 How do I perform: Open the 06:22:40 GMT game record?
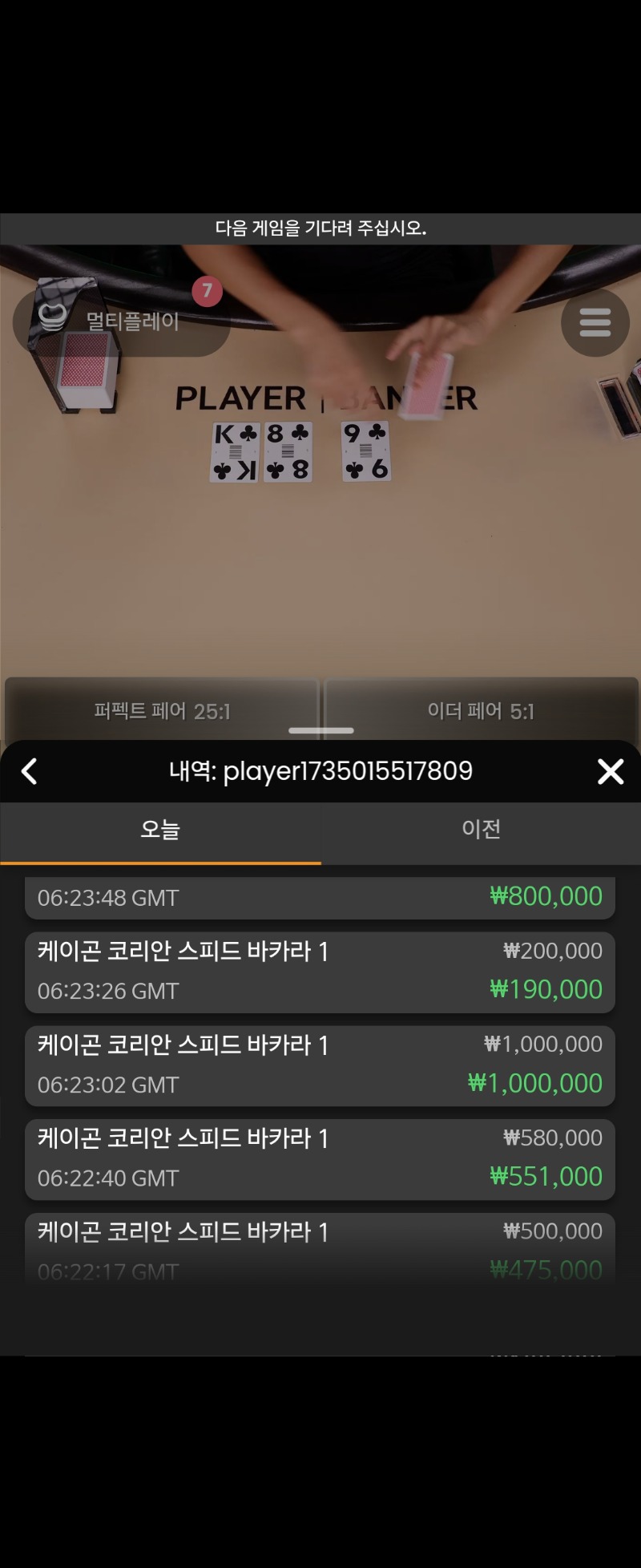pyautogui.click(x=320, y=1159)
